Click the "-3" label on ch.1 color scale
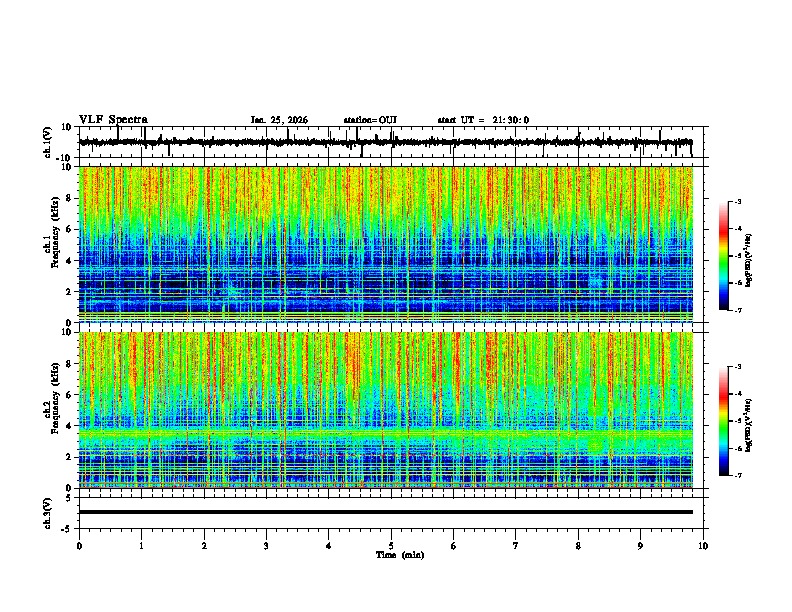Screen dimensions: 792x612 (x=738, y=201)
